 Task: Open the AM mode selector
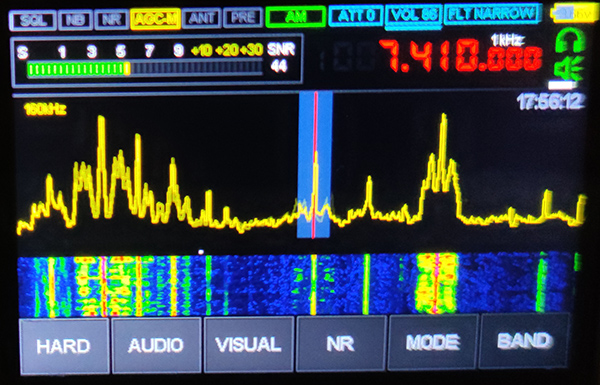[295, 17]
